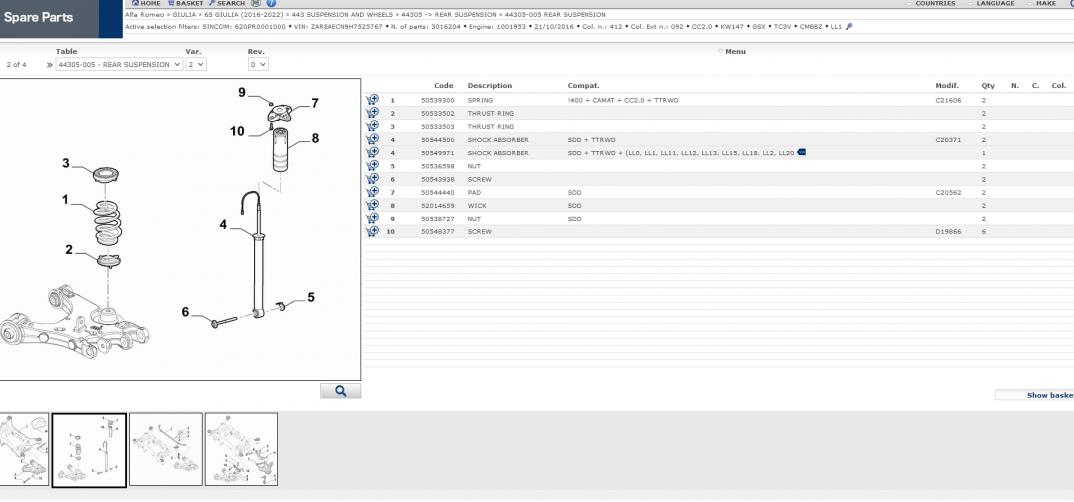Click modification code D19866
Image resolution: width=1074 pixels, height=502 pixels.
tap(948, 231)
